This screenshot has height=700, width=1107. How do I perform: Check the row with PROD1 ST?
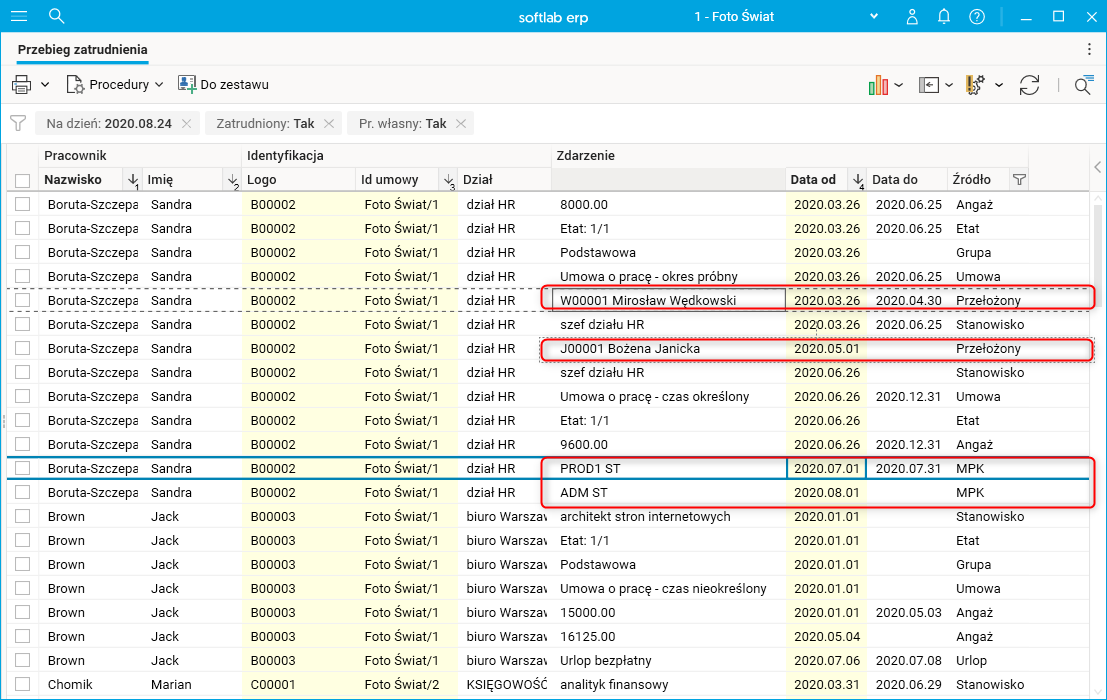pyautogui.click(x=22, y=468)
